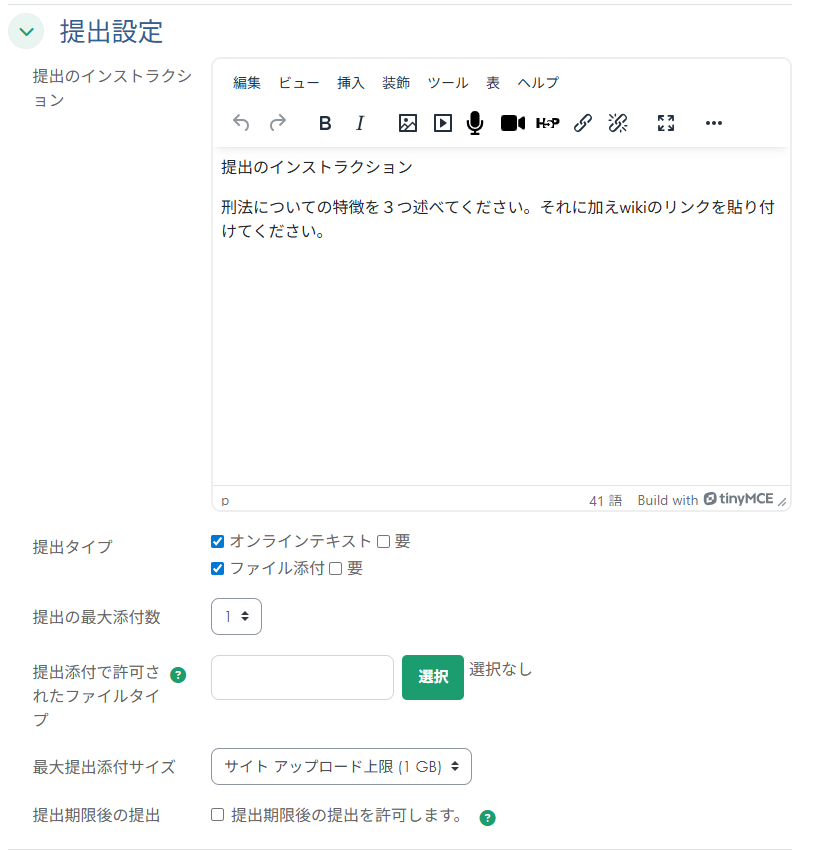Open the insert link tool
825x851 pixels.
pyautogui.click(x=583, y=123)
